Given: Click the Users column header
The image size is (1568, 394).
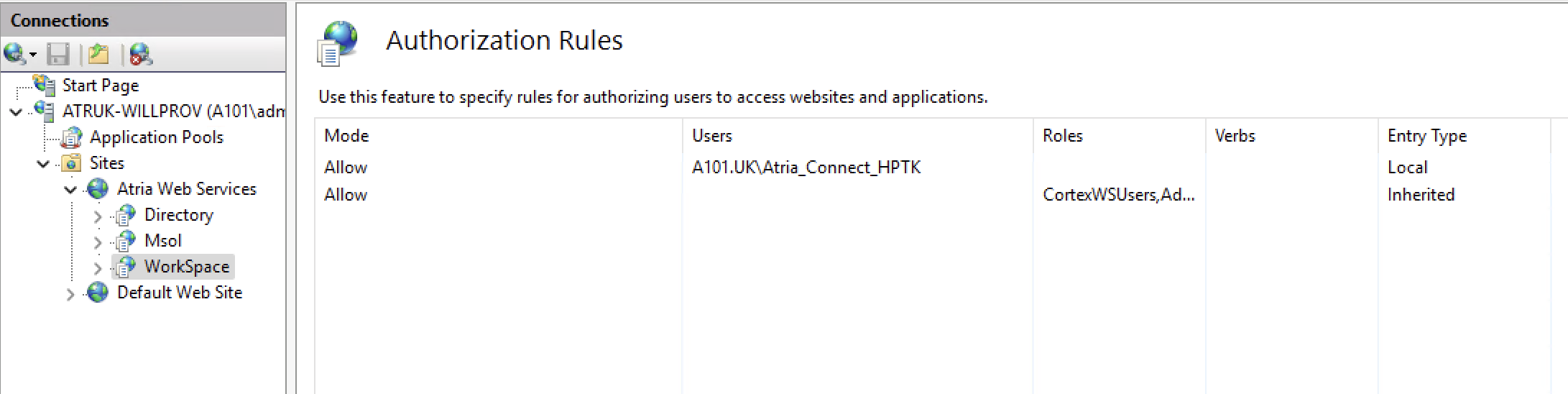Looking at the screenshot, I should (x=711, y=136).
